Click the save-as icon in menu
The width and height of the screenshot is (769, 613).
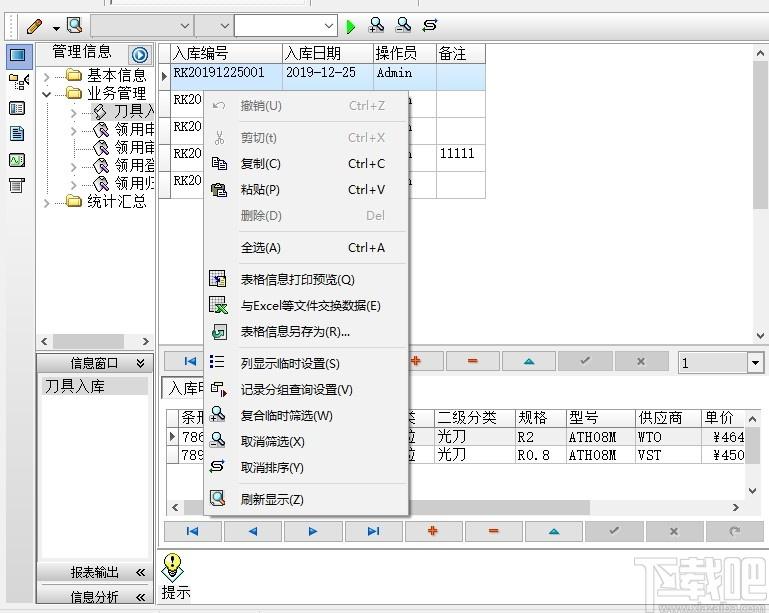219,332
